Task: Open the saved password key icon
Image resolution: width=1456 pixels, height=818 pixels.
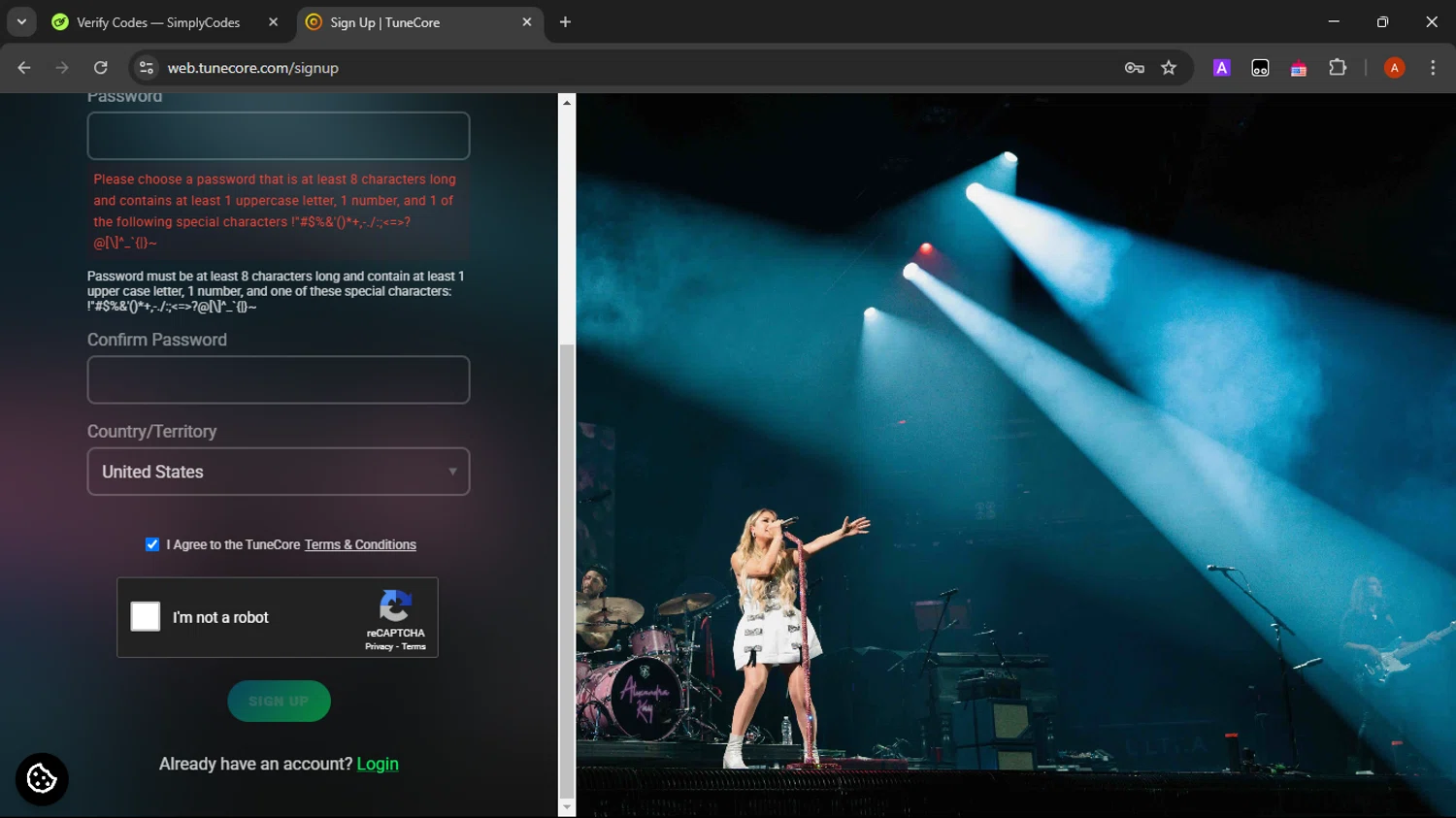Action: tap(1134, 68)
